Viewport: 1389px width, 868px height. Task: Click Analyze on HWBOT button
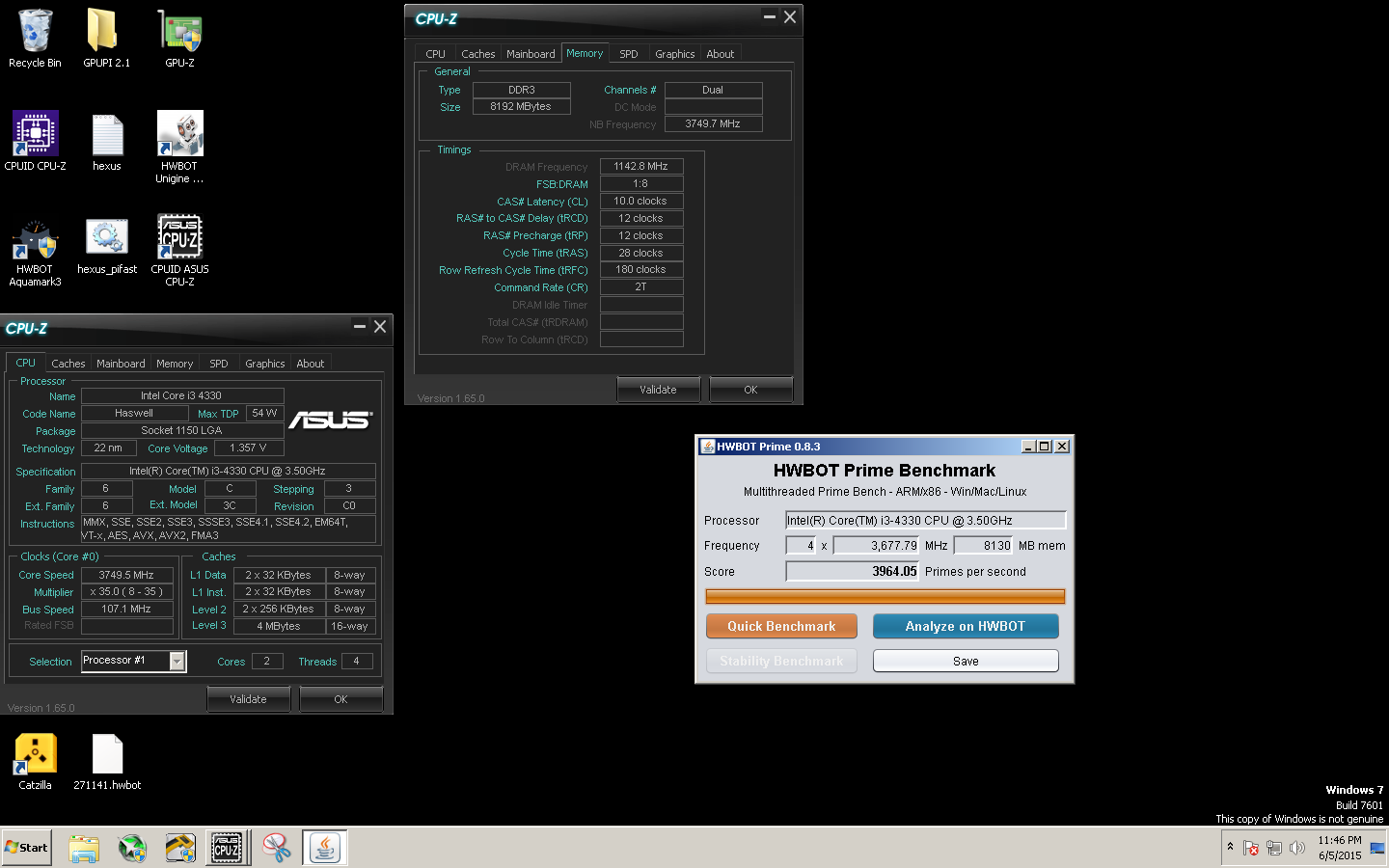966,626
